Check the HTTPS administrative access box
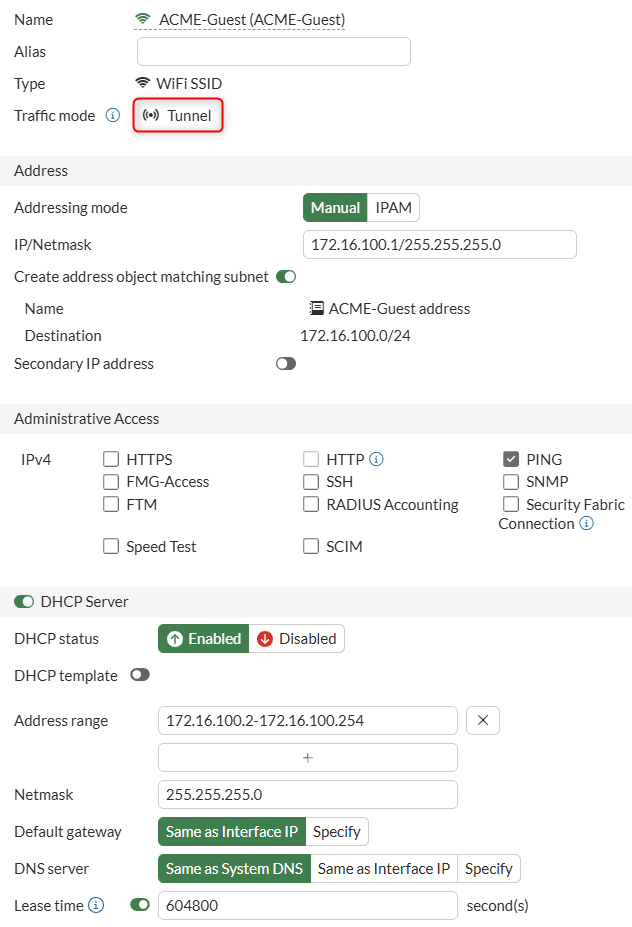 111,459
